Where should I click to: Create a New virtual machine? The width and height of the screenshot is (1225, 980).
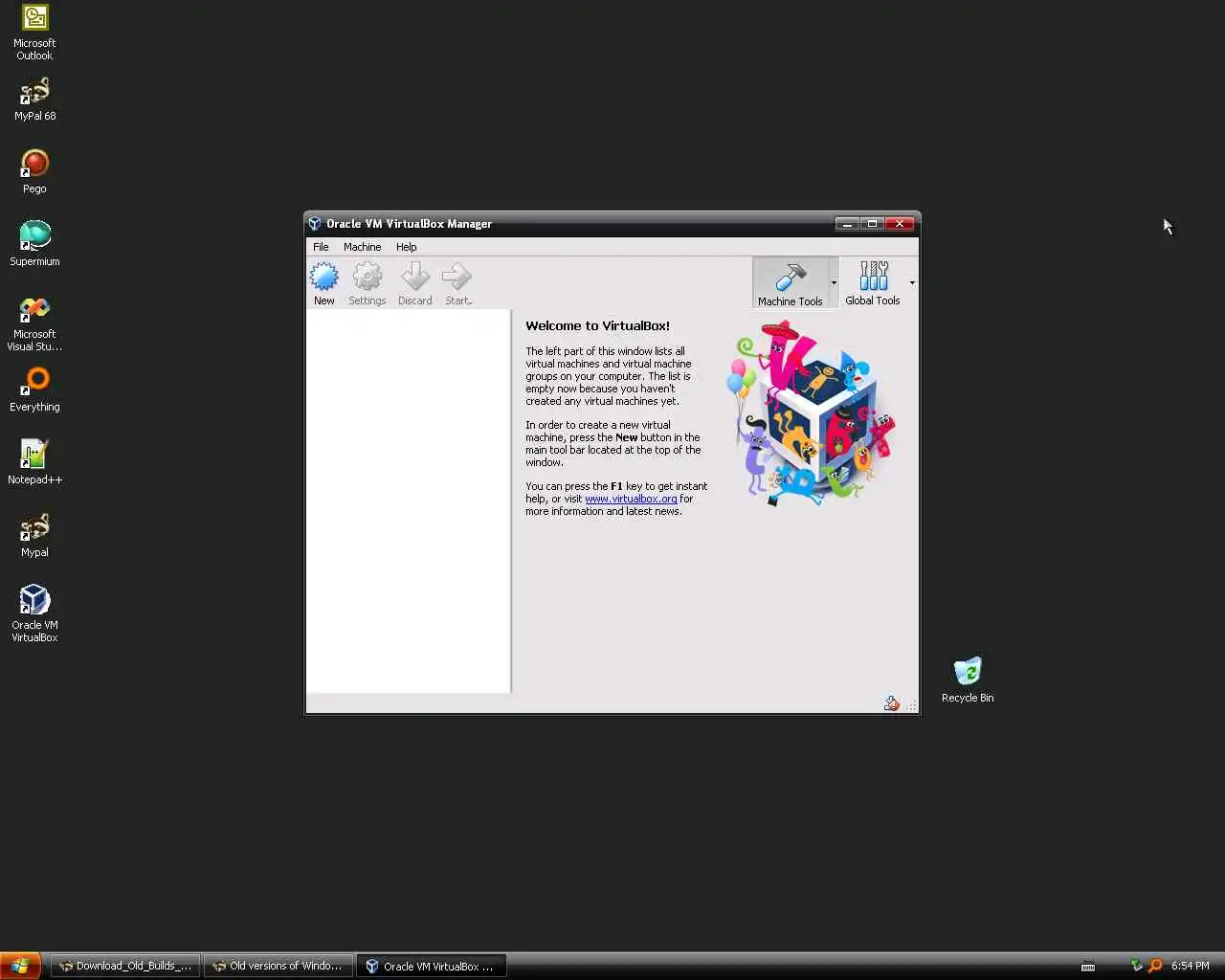click(324, 284)
